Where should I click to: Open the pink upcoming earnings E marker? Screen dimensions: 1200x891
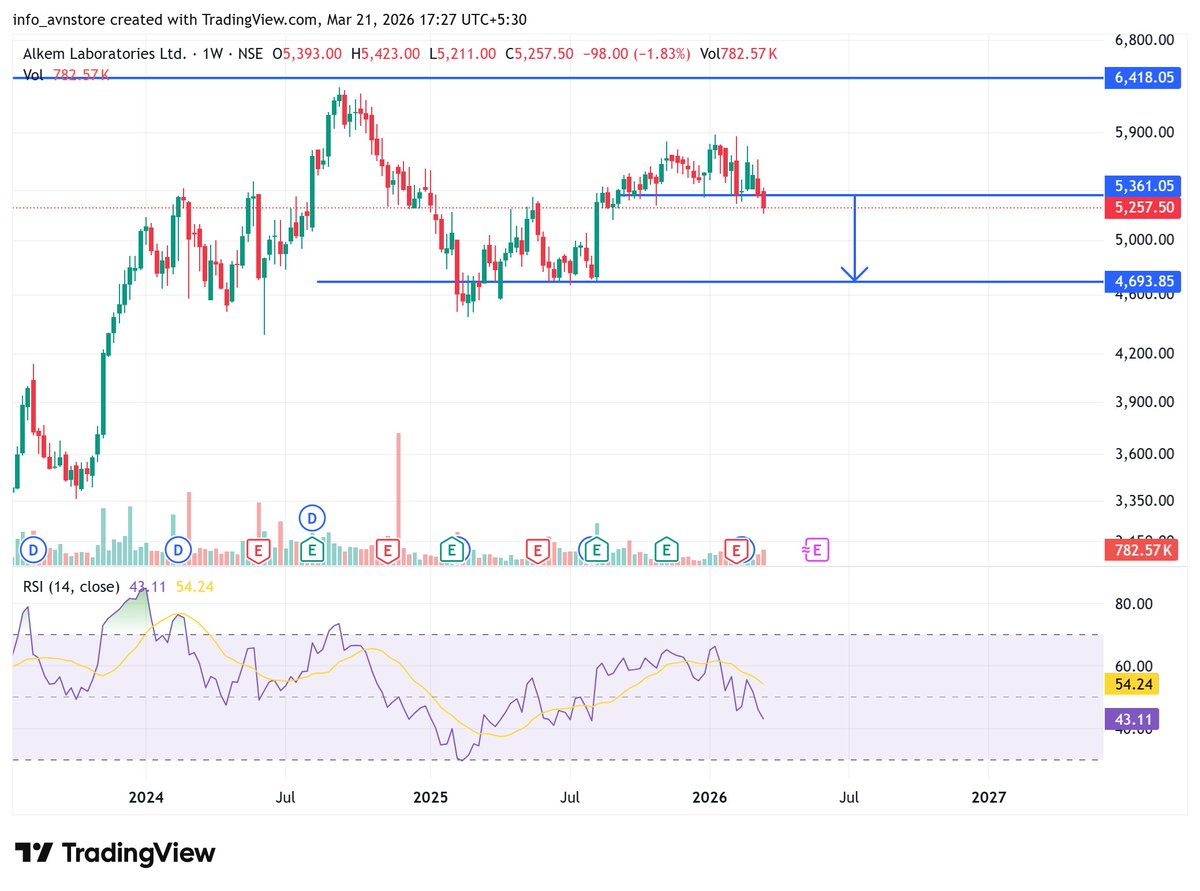(816, 549)
